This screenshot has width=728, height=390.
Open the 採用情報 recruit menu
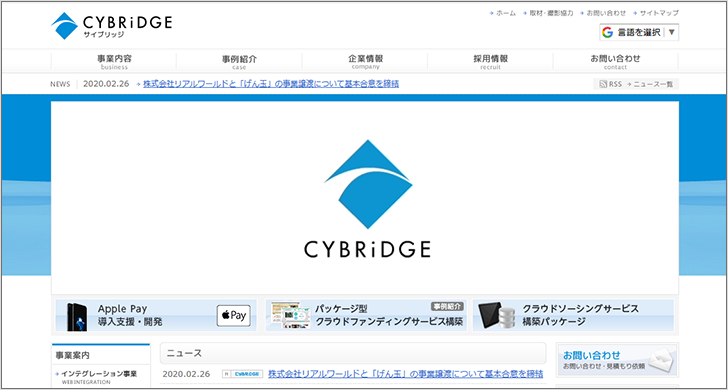(x=490, y=61)
